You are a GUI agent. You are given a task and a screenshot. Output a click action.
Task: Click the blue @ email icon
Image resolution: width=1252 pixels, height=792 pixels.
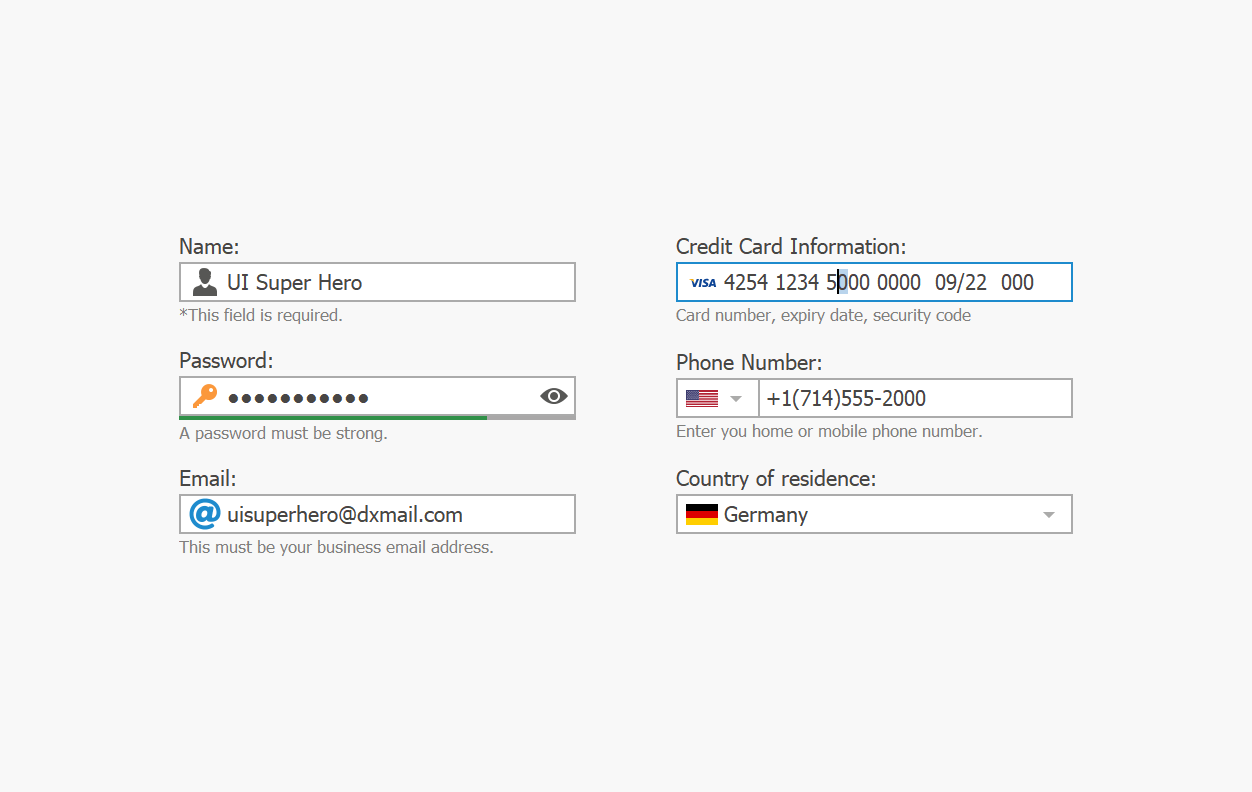coord(204,514)
